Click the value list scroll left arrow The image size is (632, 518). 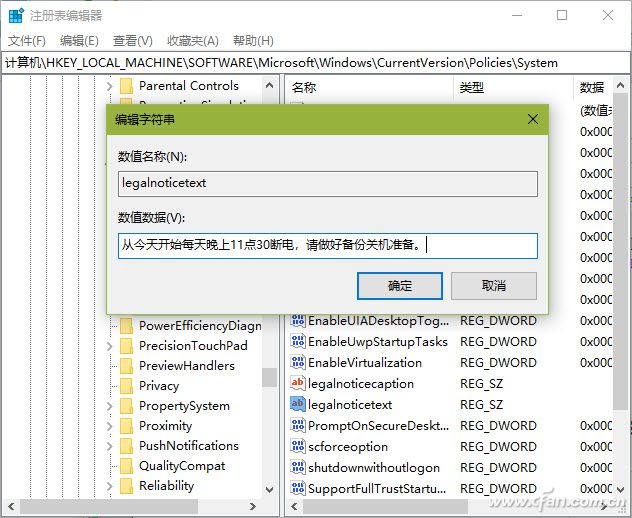[x=294, y=506]
